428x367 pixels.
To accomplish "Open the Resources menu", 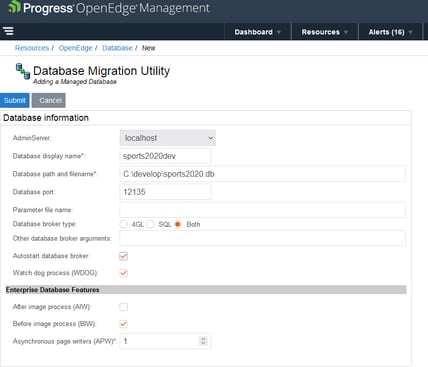I will [325, 32].
